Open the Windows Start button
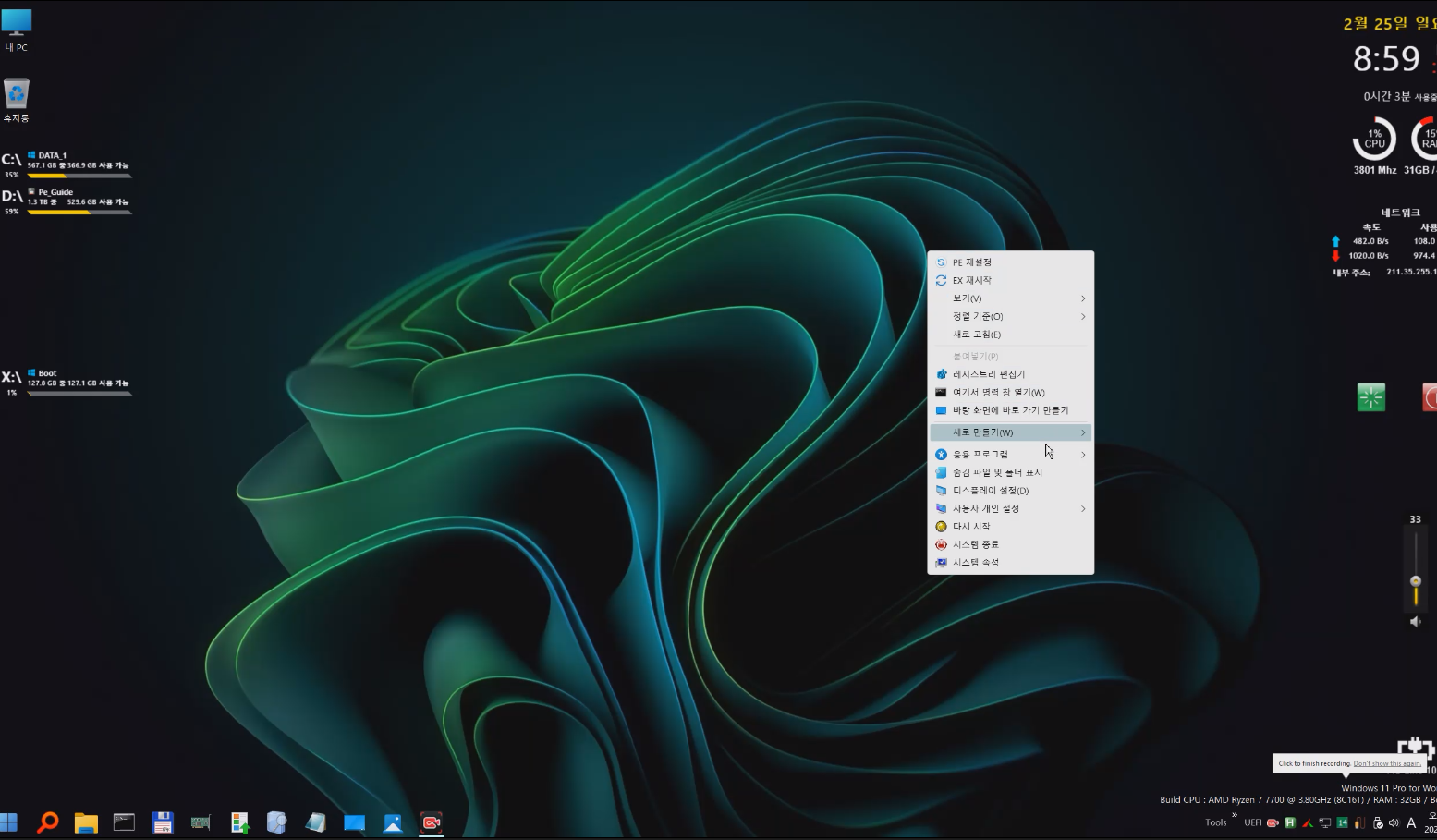1437x840 pixels. pos(9,822)
